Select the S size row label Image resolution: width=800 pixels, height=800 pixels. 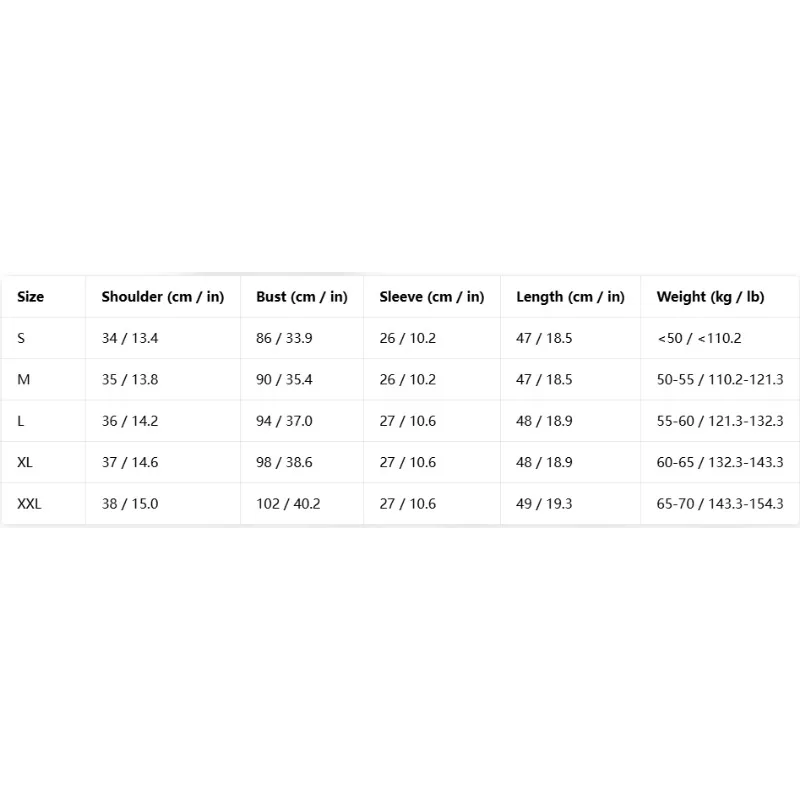(21, 338)
